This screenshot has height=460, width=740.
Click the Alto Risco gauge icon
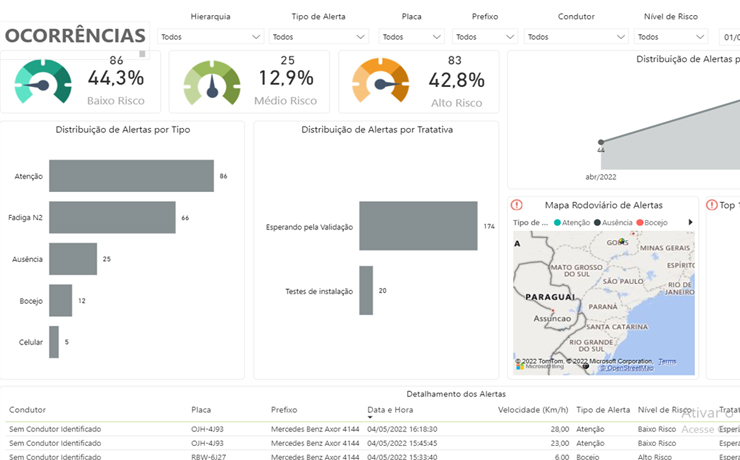click(x=381, y=84)
